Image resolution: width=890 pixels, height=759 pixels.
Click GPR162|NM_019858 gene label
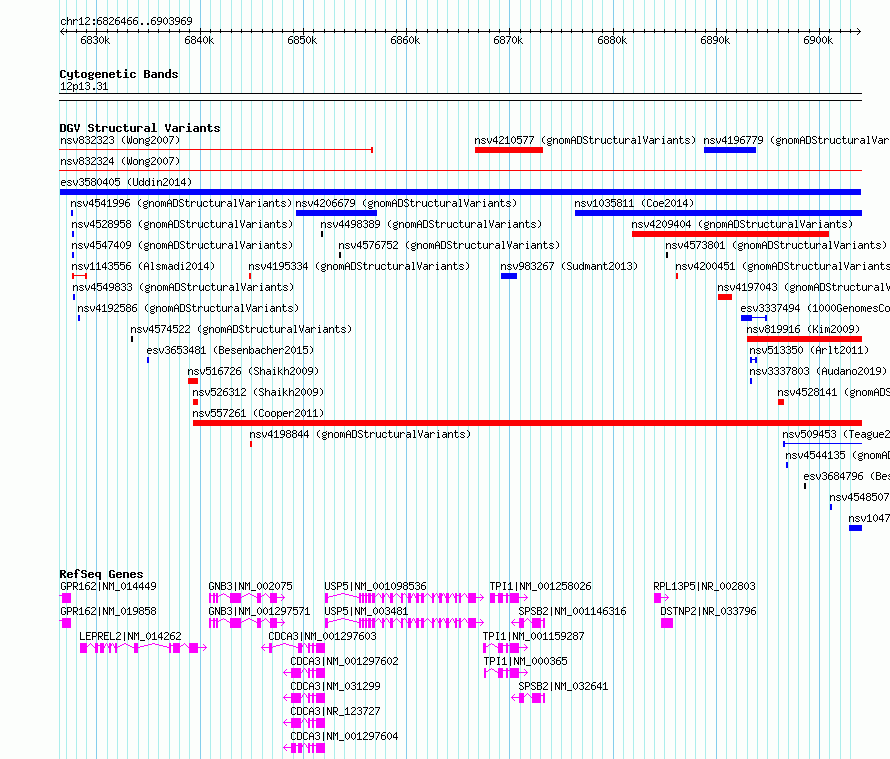(108, 611)
